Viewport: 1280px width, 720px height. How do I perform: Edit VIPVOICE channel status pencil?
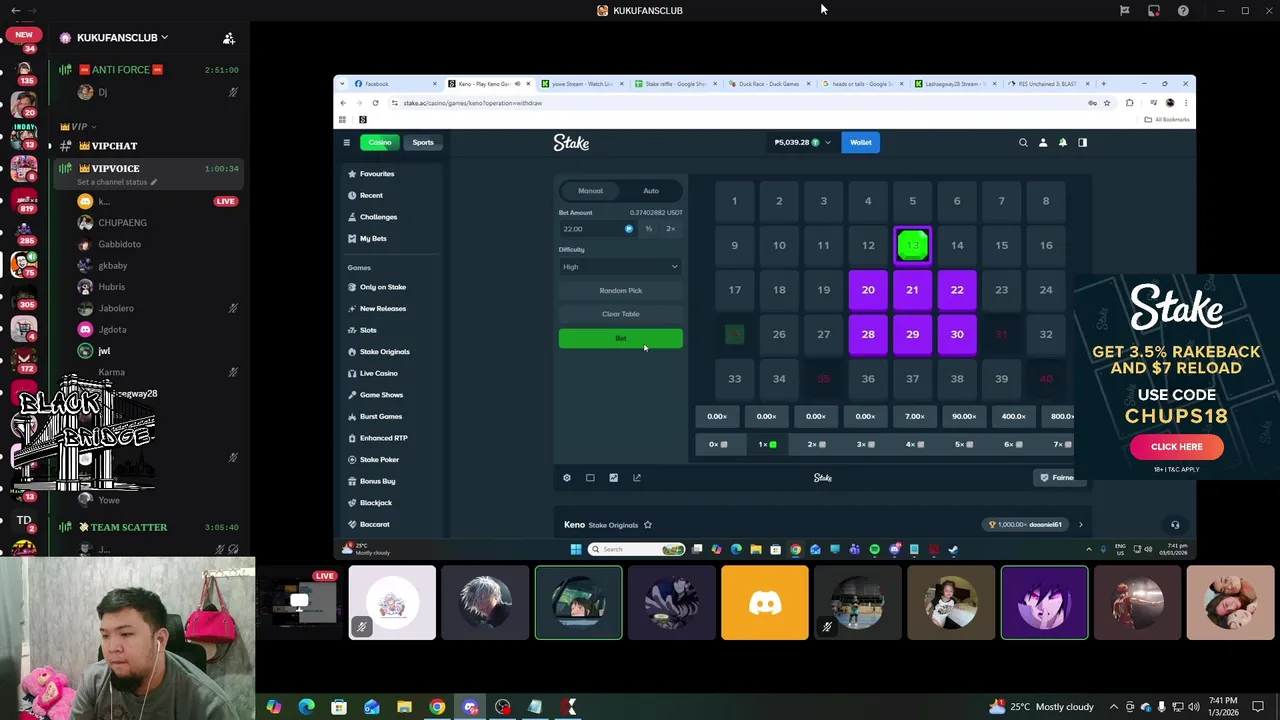pyautogui.click(x=153, y=182)
